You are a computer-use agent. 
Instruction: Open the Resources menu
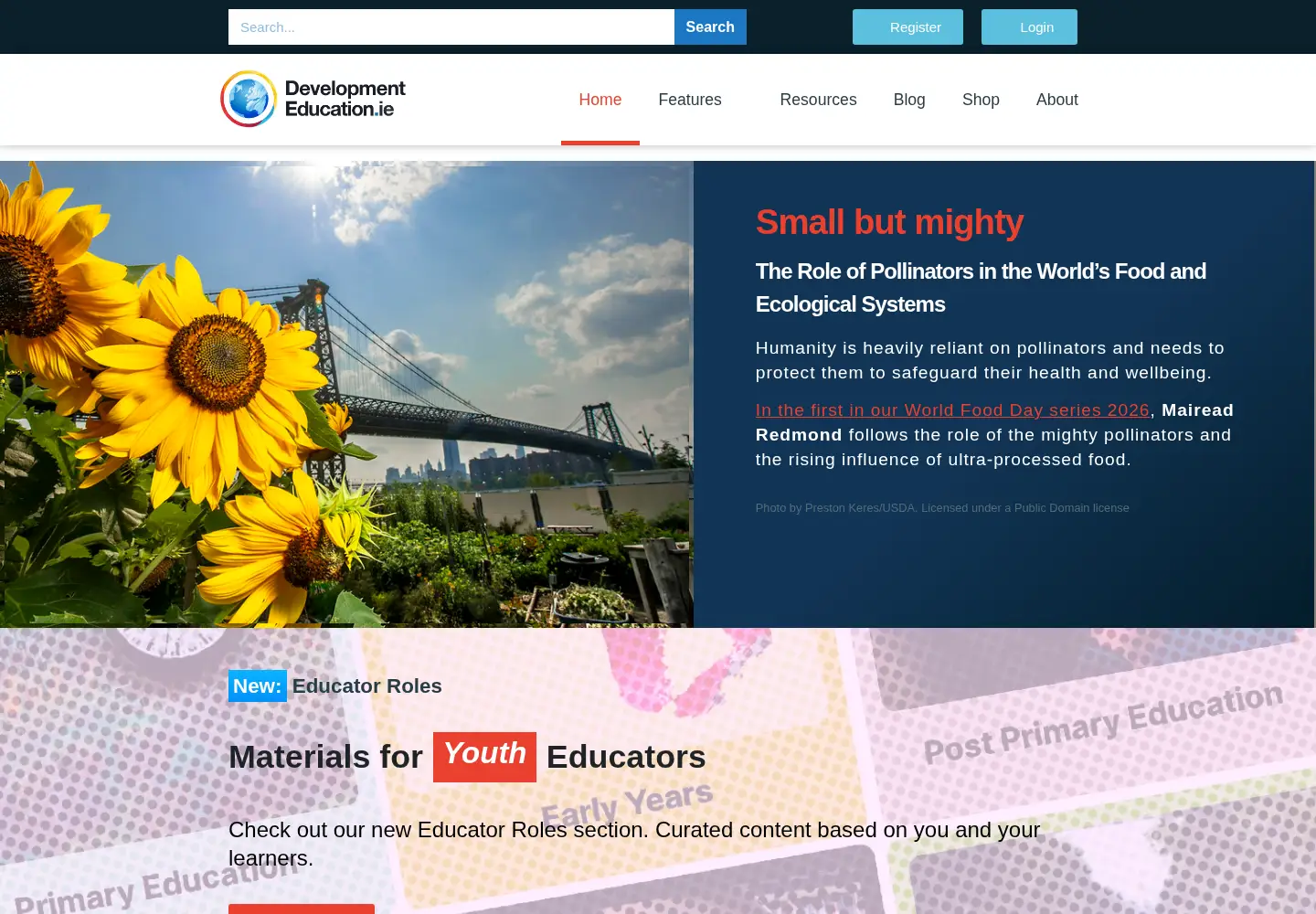818,100
